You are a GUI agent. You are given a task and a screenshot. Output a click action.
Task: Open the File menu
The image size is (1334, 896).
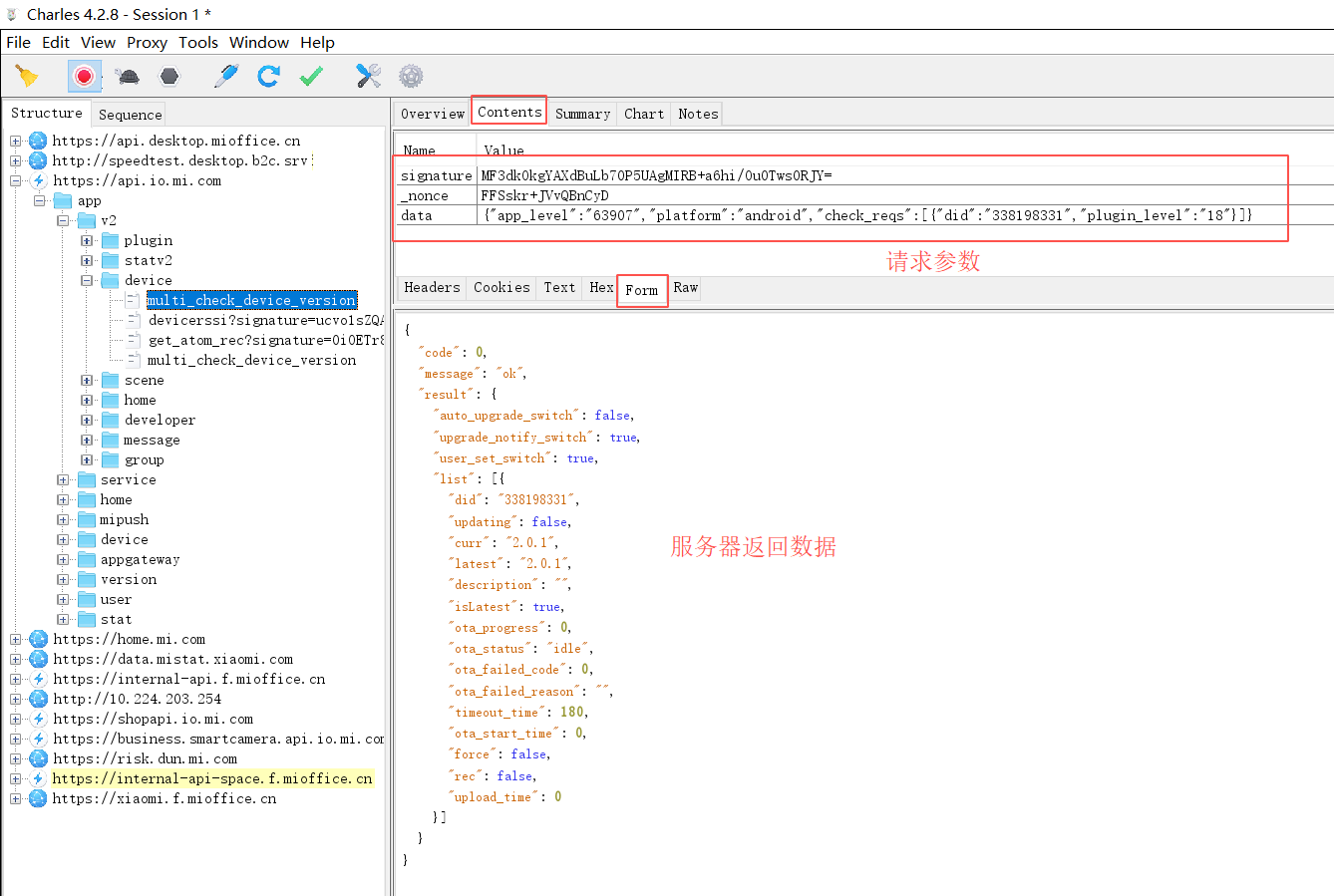[x=18, y=42]
